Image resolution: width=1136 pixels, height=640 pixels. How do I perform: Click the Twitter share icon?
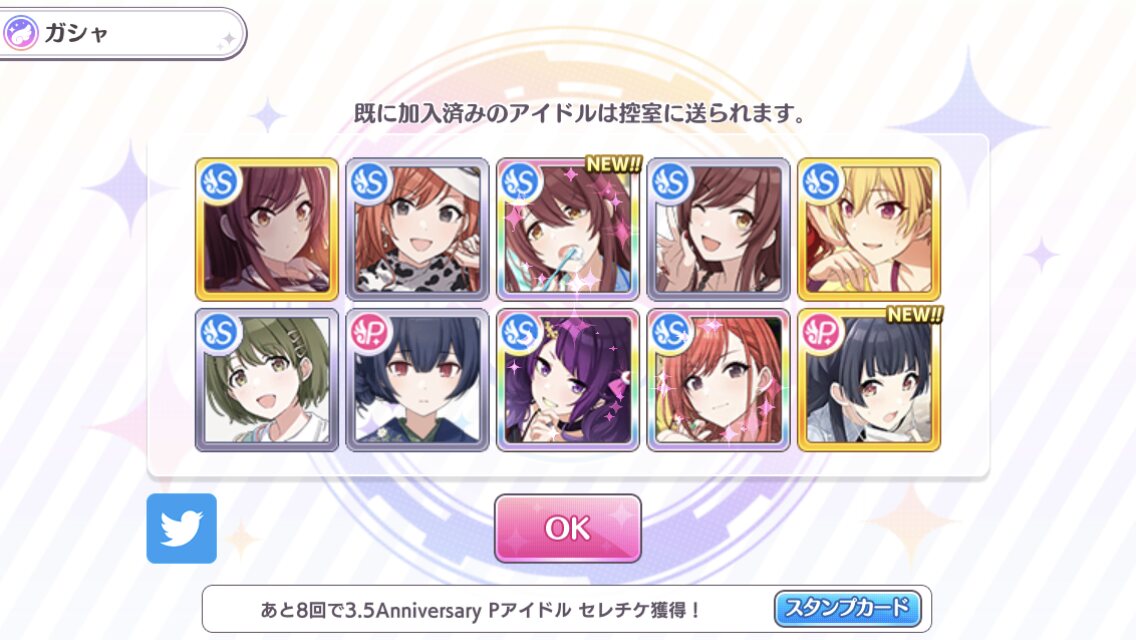point(181,528)
